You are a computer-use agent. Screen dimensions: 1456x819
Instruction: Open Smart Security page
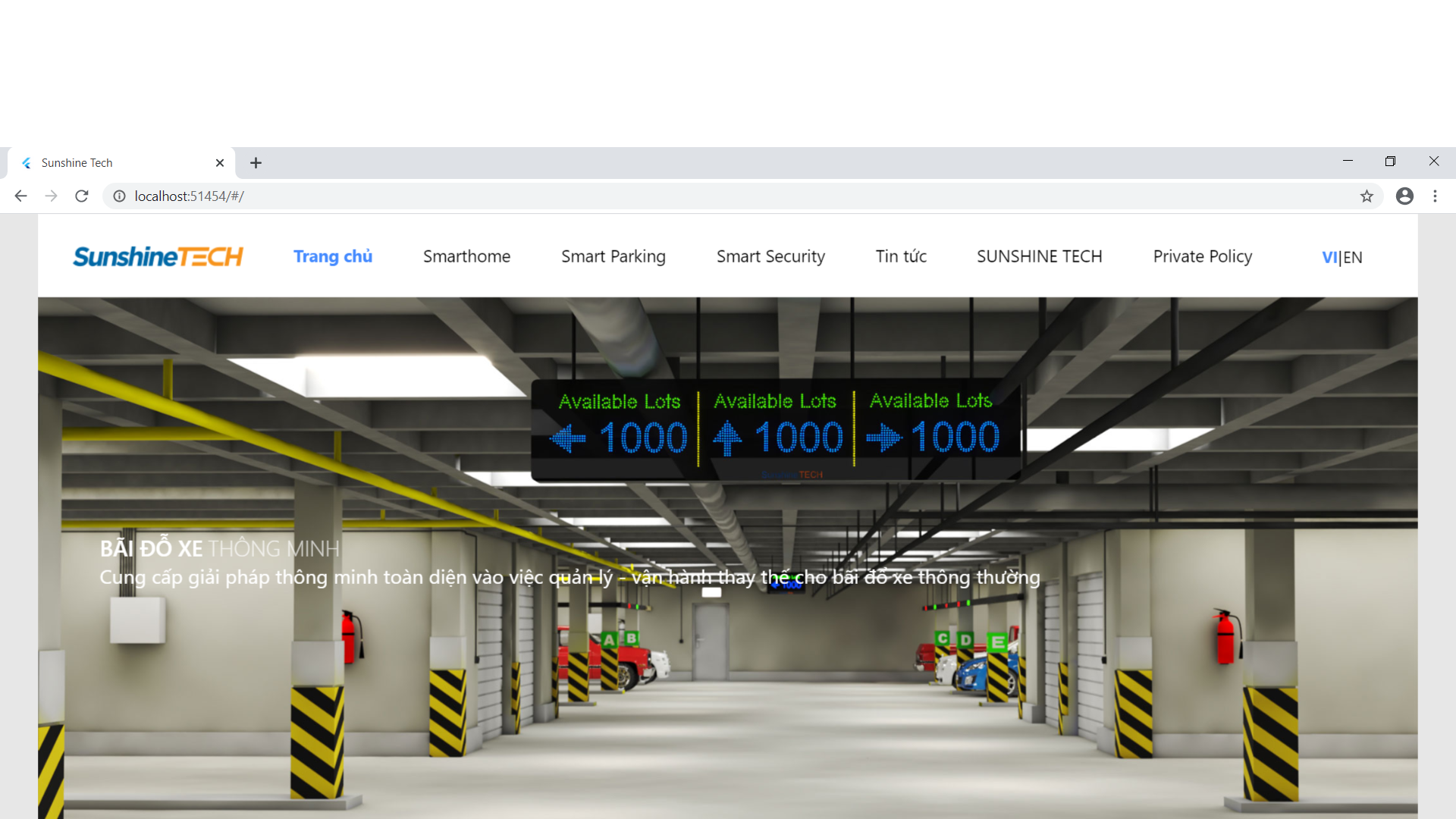tap(770, 256)
